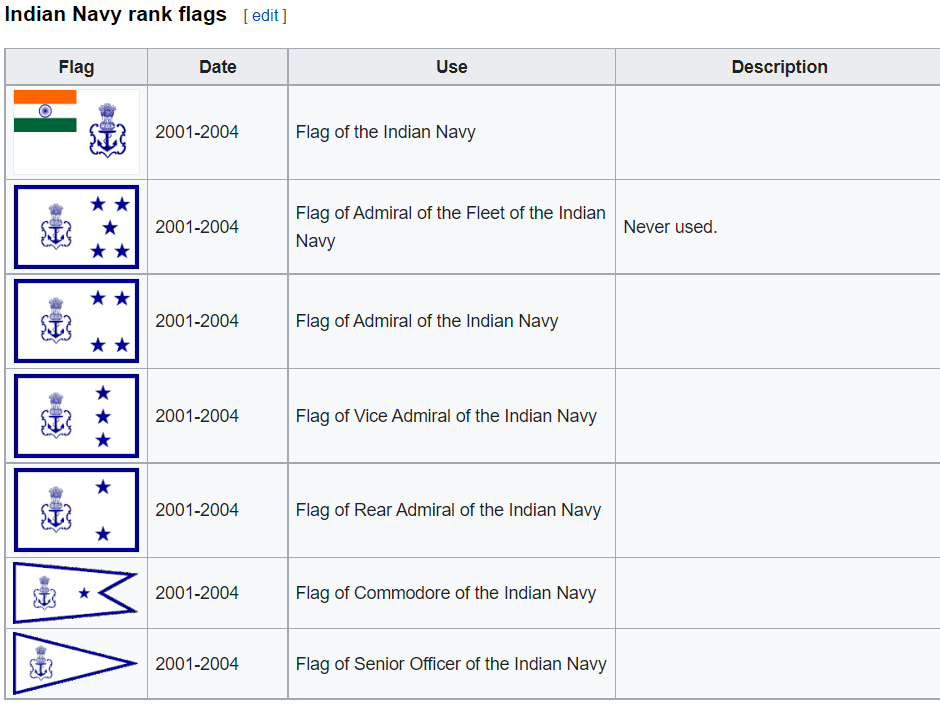Image resolution: width=940 pixels, height=705 pixels.
Task: Click the Date column header
Action: 218,67
